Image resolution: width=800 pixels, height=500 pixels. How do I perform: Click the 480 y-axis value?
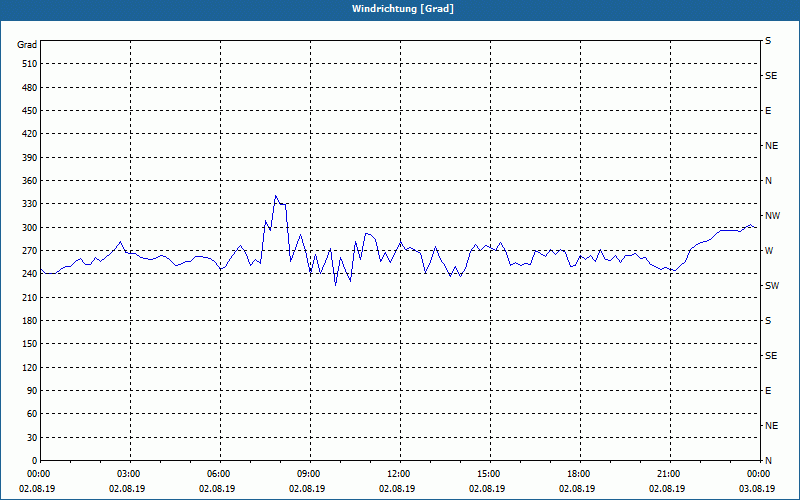[x=29, y=88]
